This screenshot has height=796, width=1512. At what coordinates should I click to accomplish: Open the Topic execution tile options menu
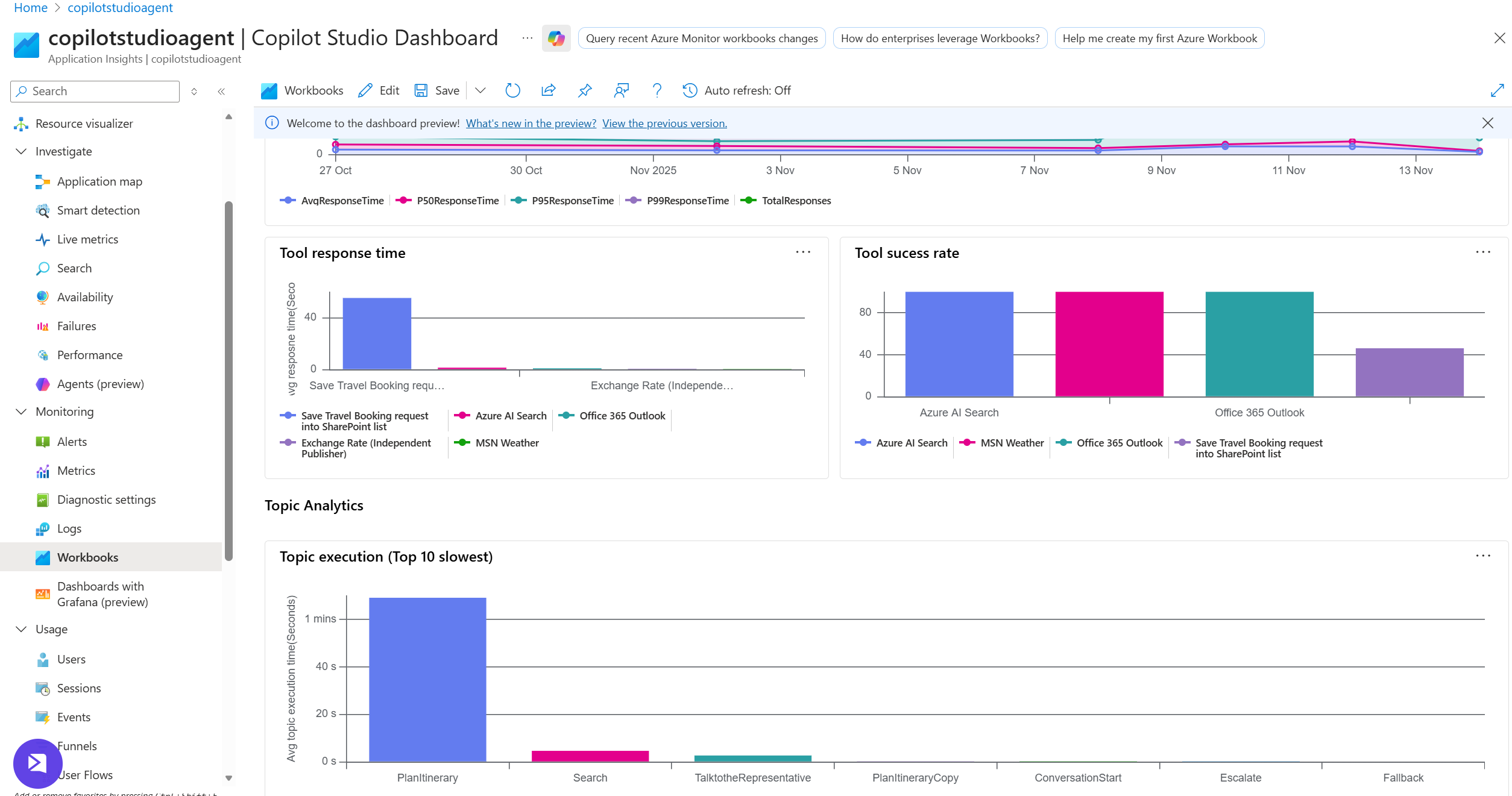click(1484, 556)
